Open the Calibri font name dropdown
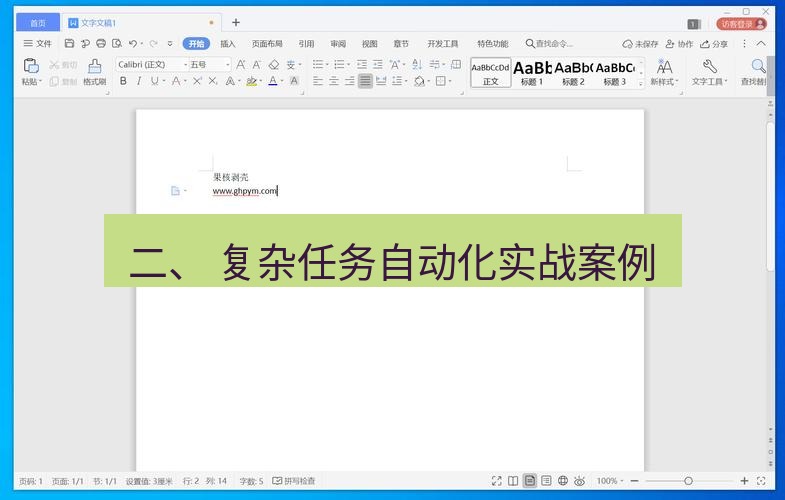Image resolution: width=785 pixels, height=500 pixels. tap(185, 65)
